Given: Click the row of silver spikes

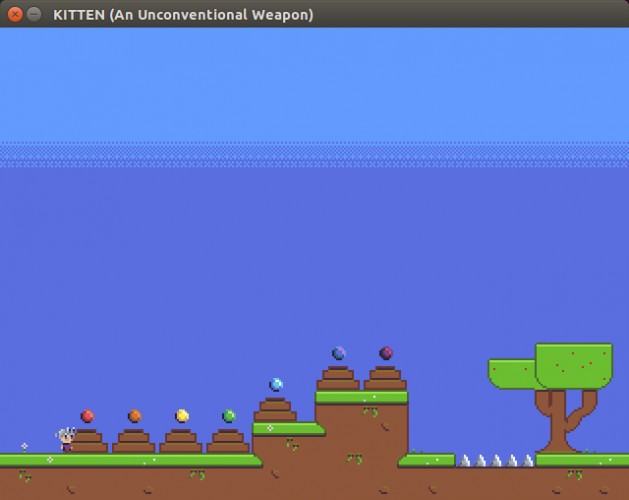Looking at the screenshot, I should [x=496, y=461].
